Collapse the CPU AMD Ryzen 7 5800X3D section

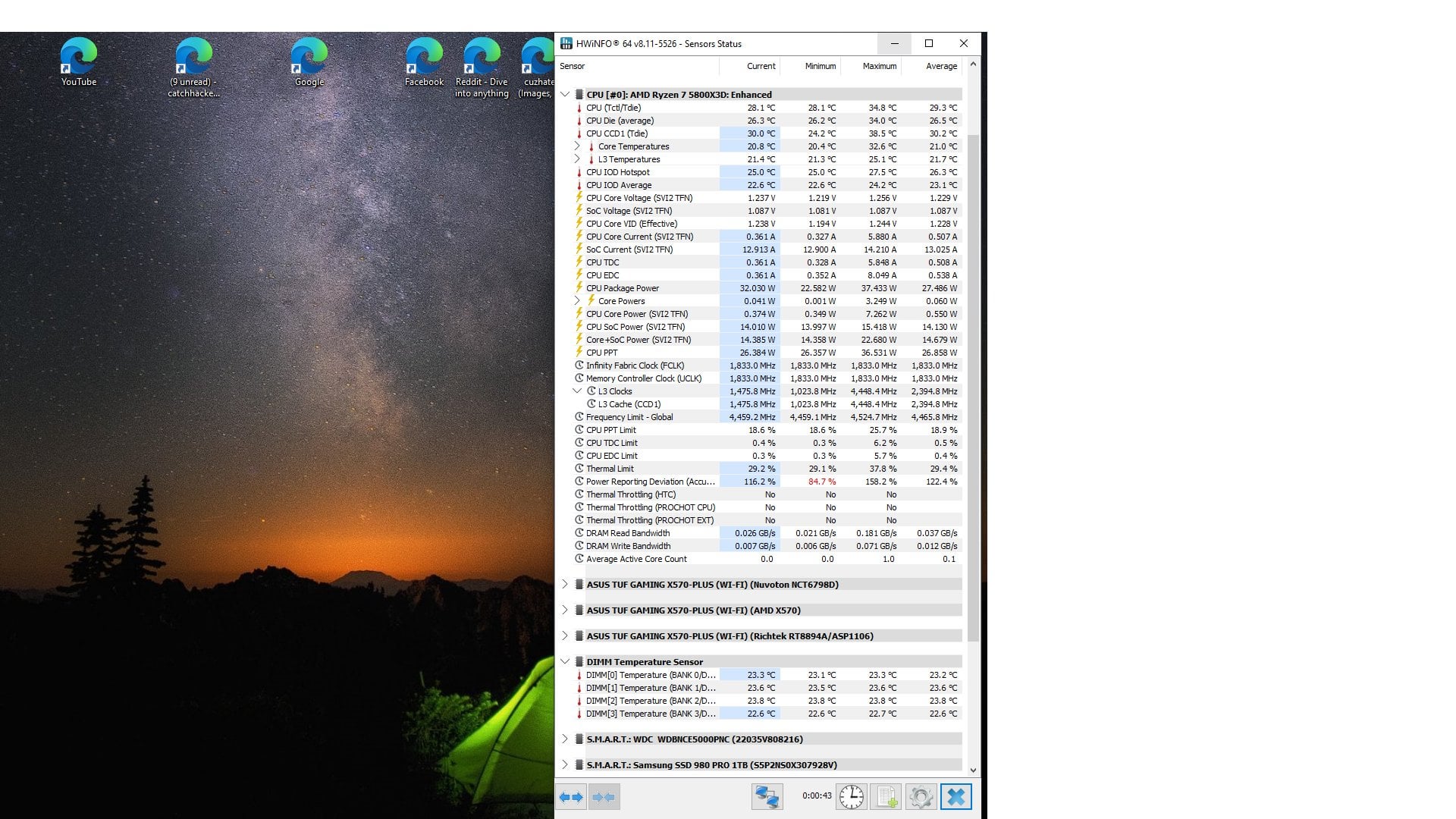point(565,95)
